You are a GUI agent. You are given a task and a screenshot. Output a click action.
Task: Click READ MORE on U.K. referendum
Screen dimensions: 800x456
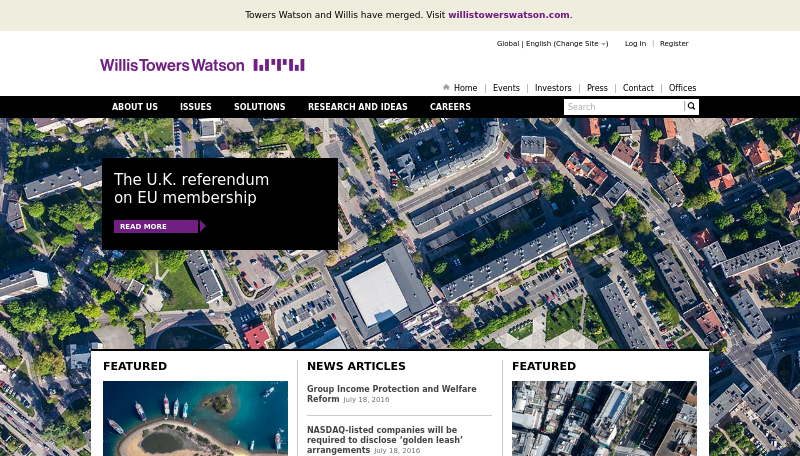click(x=156, y=226)
